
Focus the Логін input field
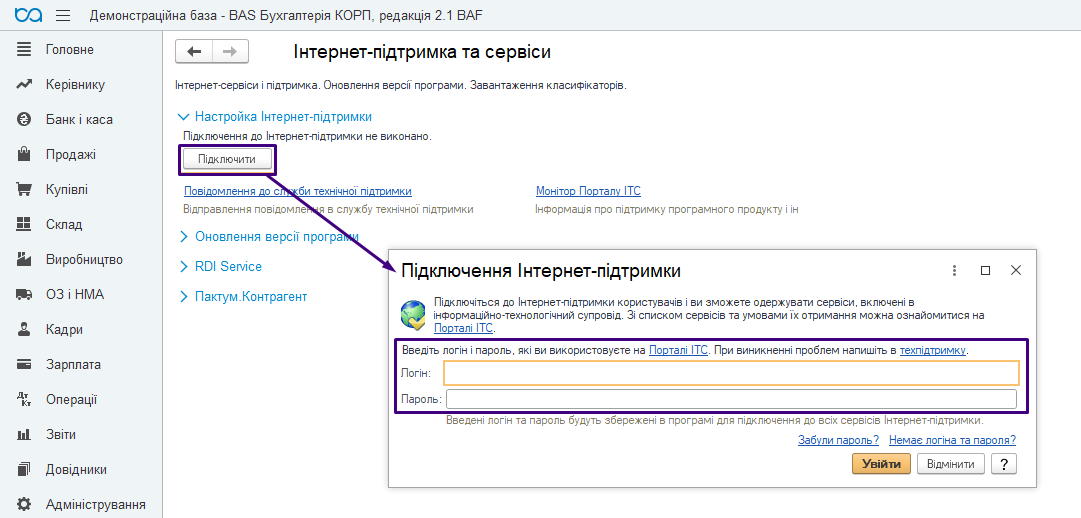(x=731, y=373)
